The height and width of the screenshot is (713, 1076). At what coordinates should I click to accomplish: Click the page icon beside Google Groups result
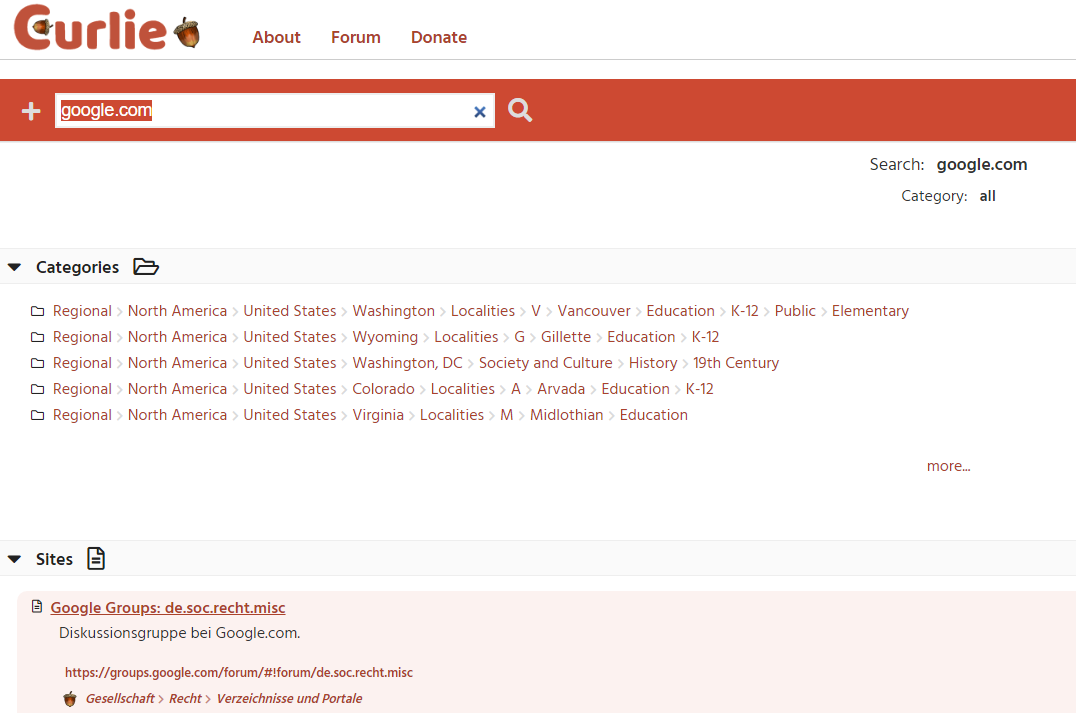(x=37, y=607)
